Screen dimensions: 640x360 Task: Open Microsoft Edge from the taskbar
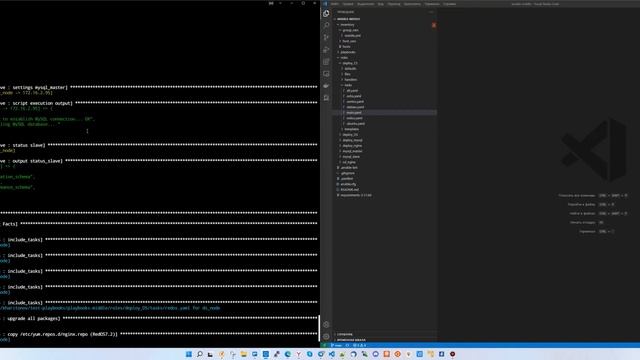pos(288,354)
